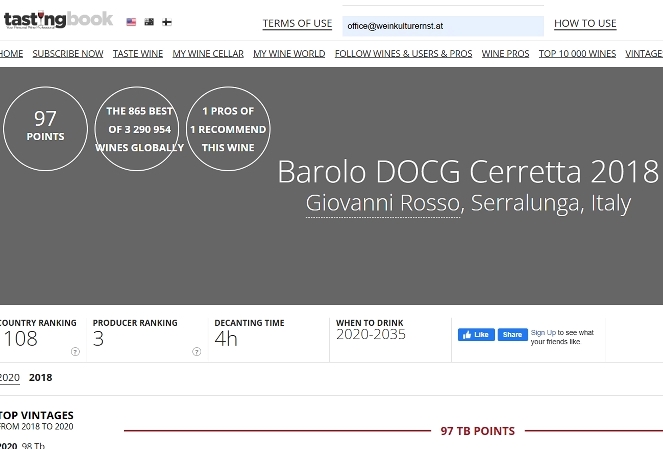Select the Finnish flag language icon

pos(166,22)
